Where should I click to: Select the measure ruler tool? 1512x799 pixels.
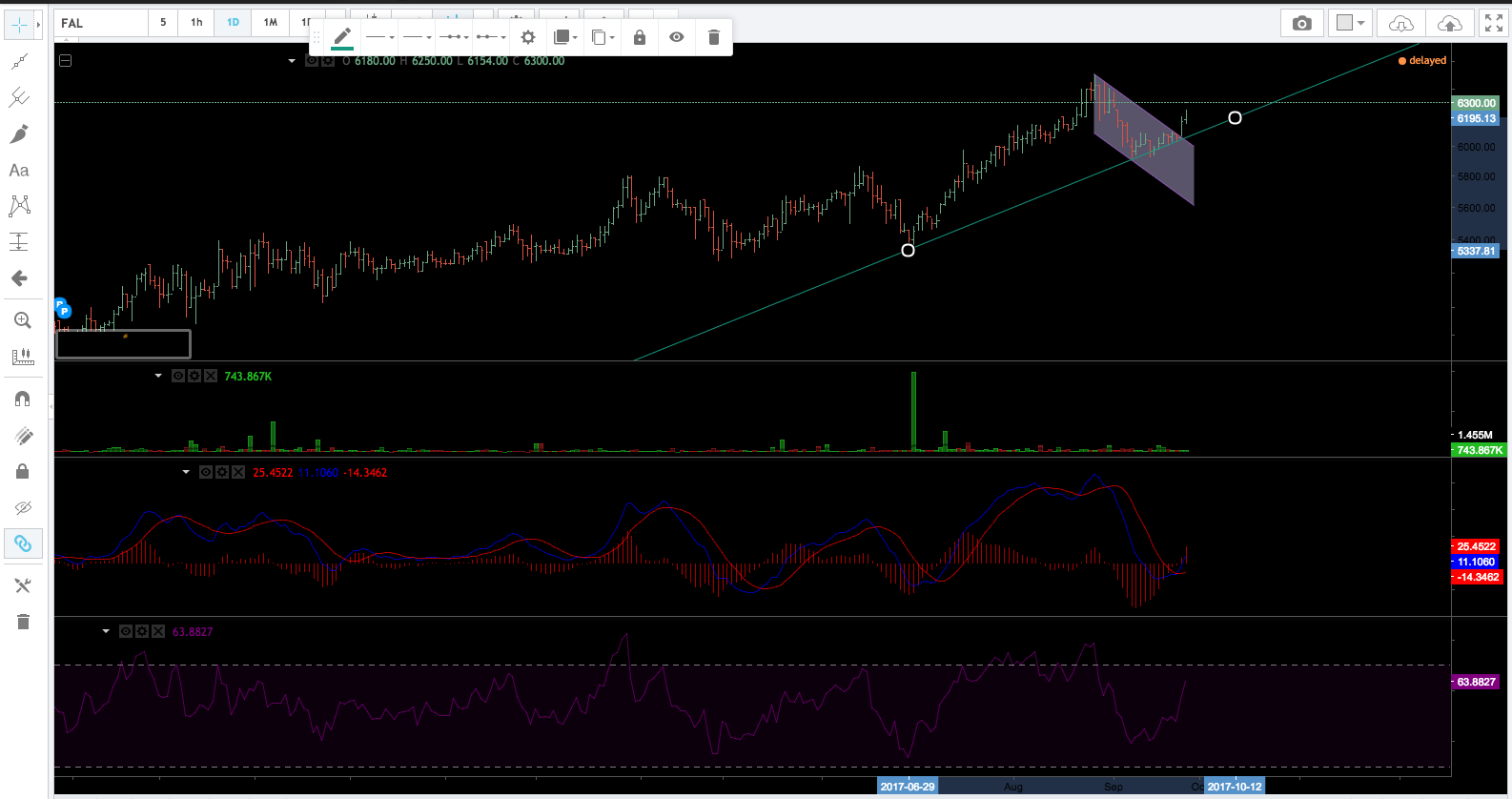click(x=22, y=357)
